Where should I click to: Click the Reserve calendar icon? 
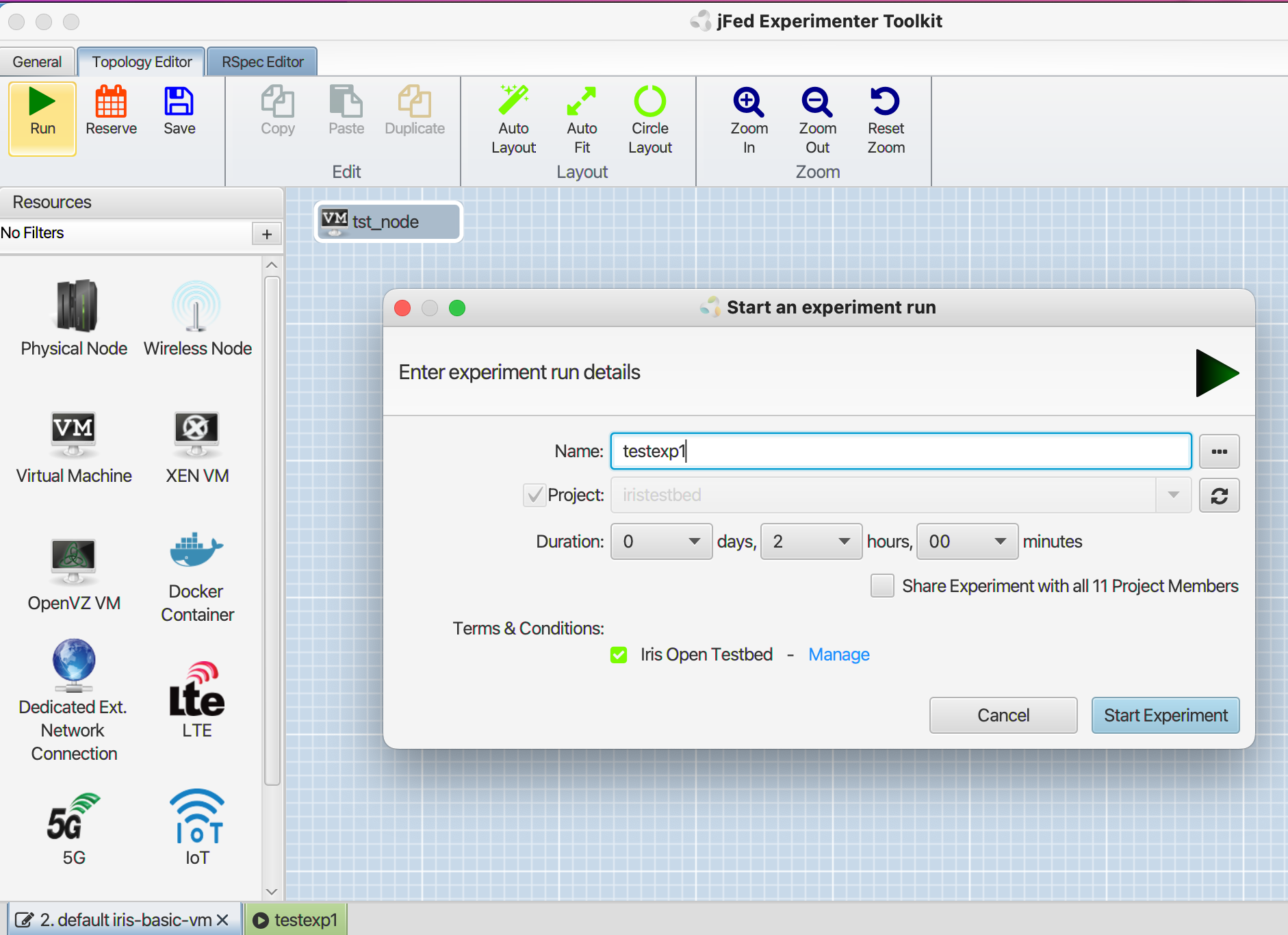tap(111, 103)
